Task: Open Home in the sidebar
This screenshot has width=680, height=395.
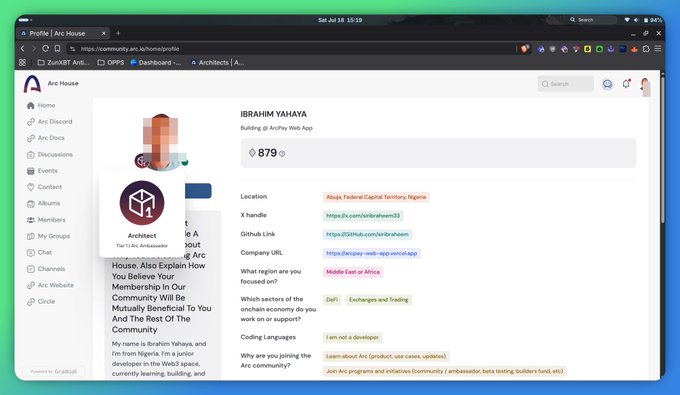Action: pos(41,105)
